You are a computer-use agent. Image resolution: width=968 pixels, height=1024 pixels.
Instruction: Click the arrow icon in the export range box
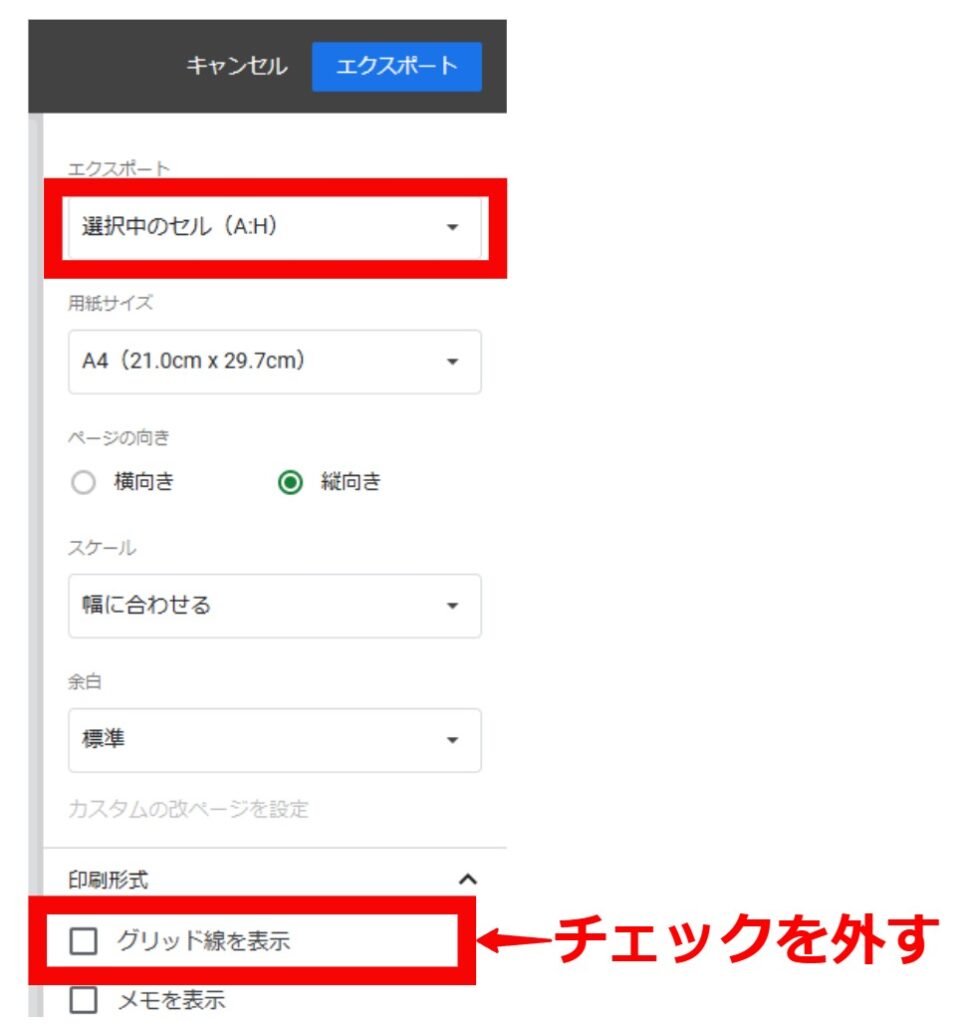(452, 228)
